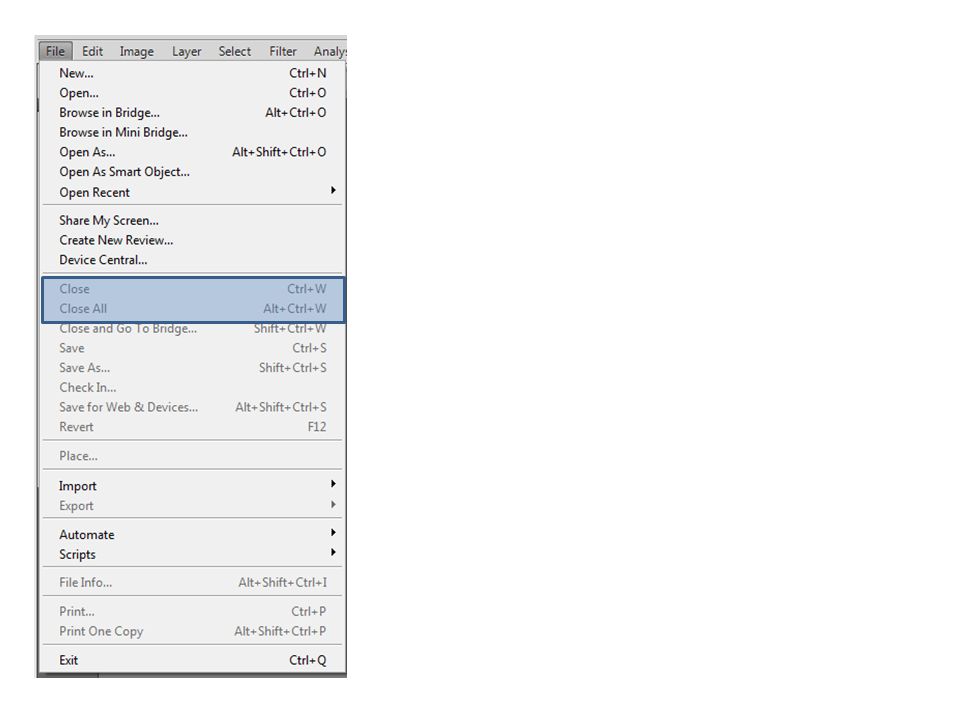
Task: Open the Filter menu
Action: [283, 51]
